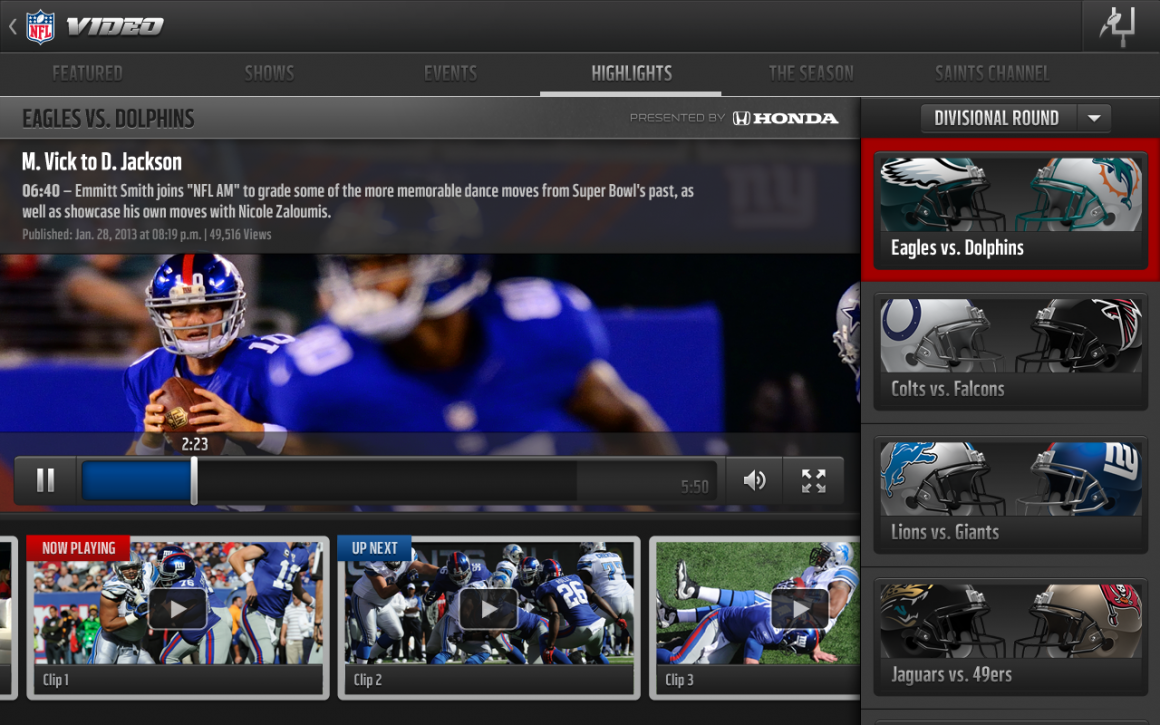Viewport: 1160px width, 725px height.
Task: Mute the video volume
Action: pos(754,481)
